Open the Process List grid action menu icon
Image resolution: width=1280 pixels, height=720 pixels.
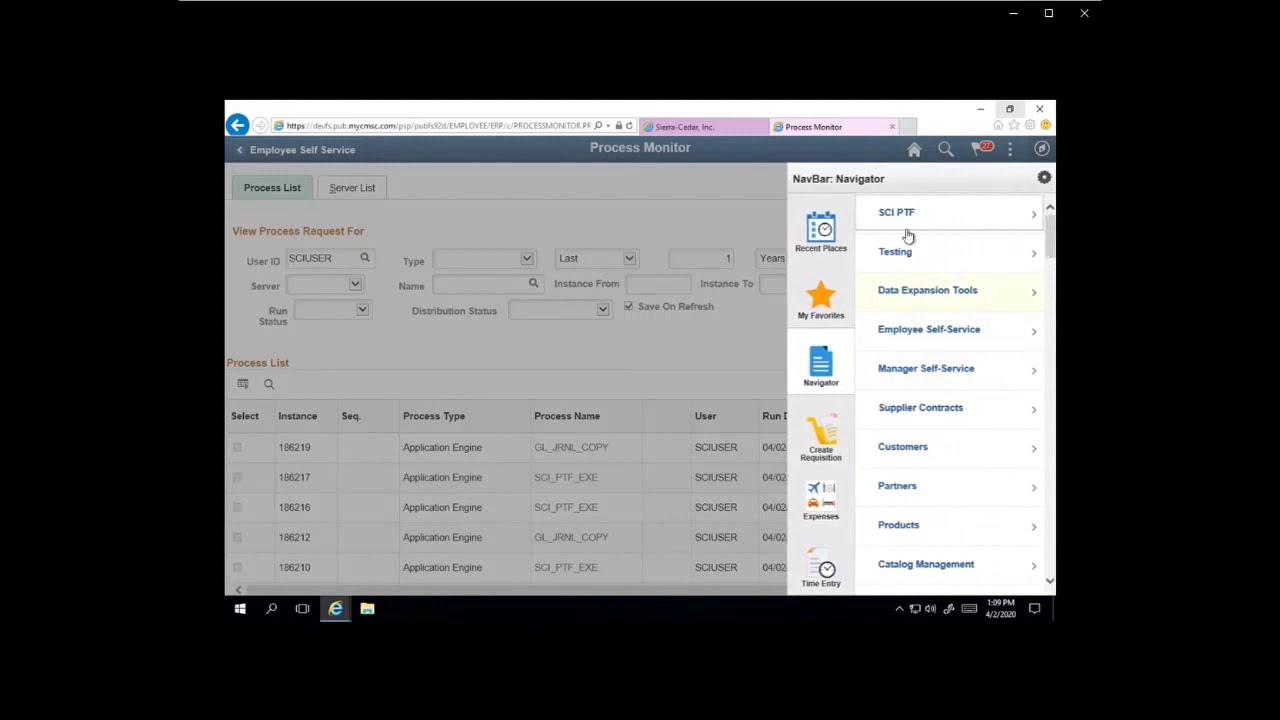click(243, 384)
